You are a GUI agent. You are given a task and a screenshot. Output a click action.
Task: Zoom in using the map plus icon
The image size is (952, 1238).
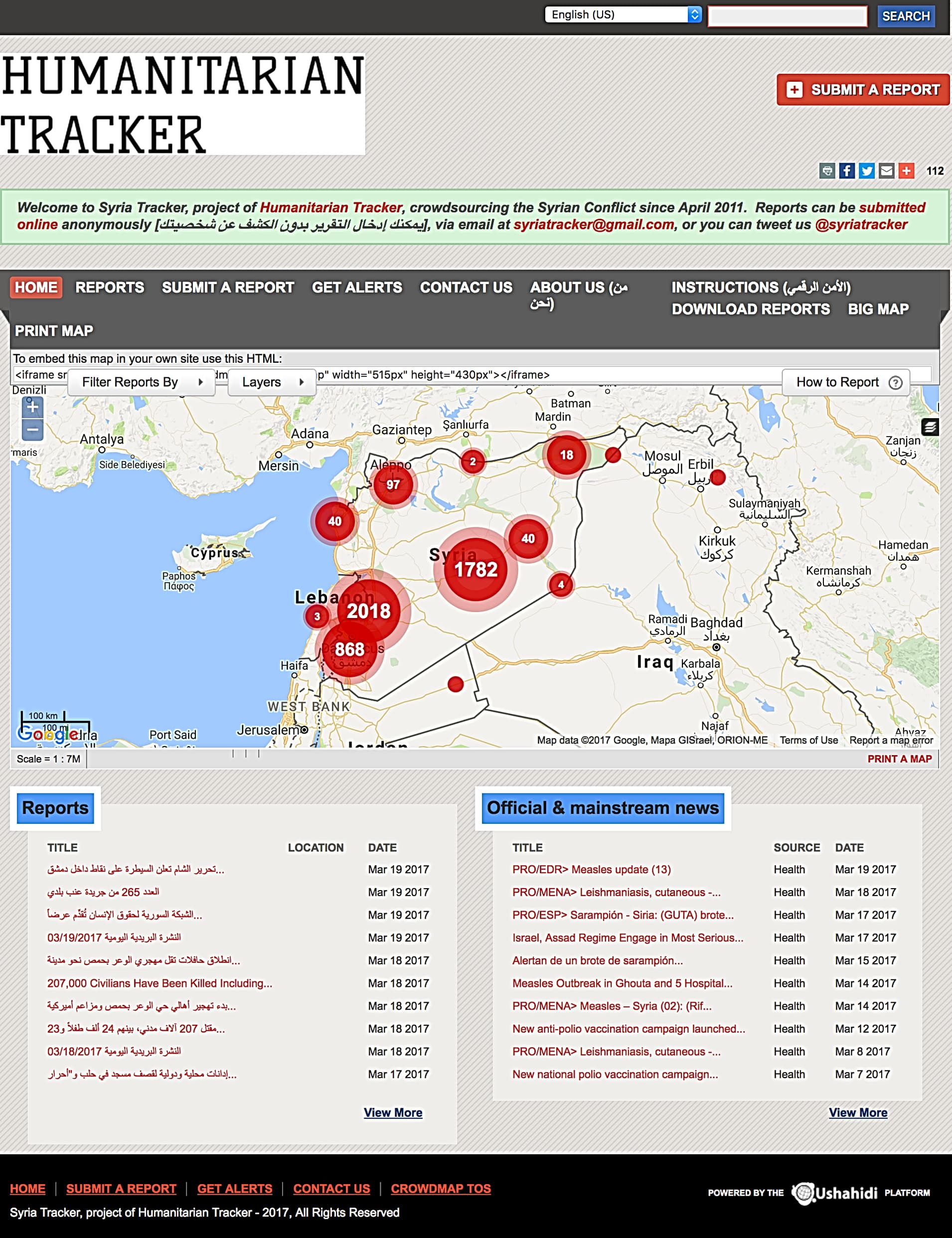pyautogui.click(x=33, y=407)
